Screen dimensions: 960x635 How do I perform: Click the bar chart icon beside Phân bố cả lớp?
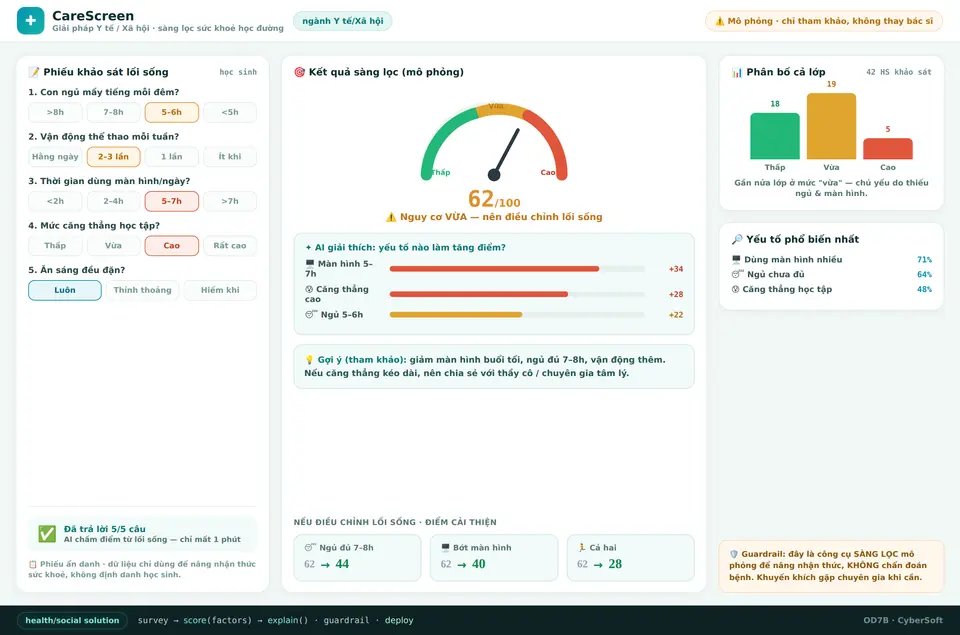(737, 72)
